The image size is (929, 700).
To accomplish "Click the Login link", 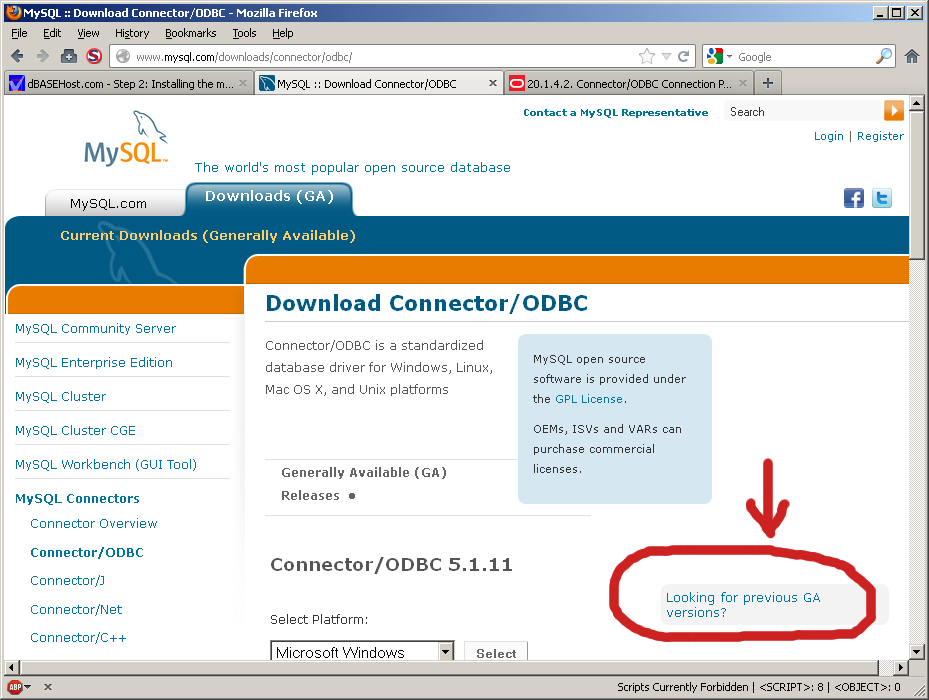I will (x=828, y=136).
